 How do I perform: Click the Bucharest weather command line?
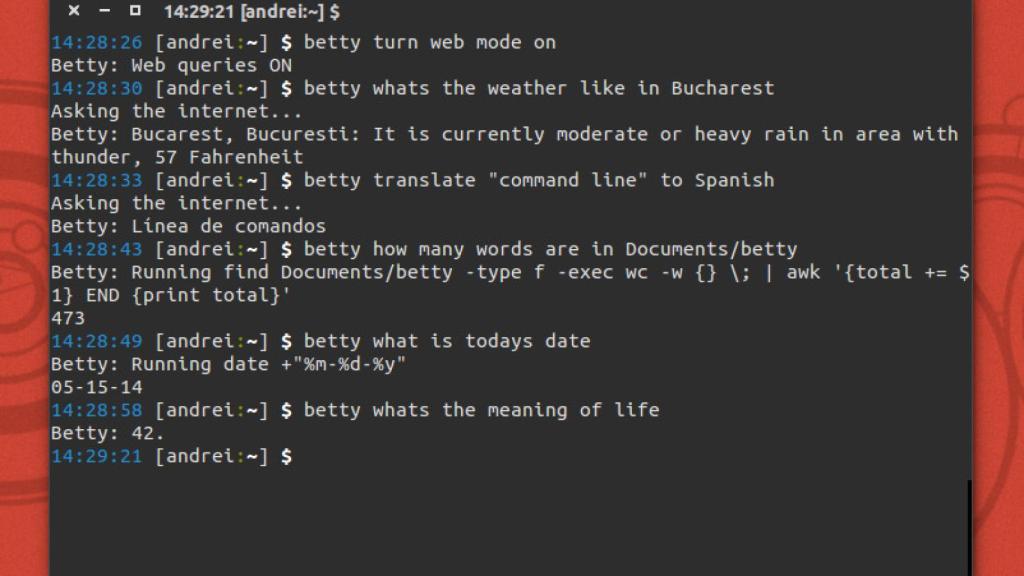(538, 88)
